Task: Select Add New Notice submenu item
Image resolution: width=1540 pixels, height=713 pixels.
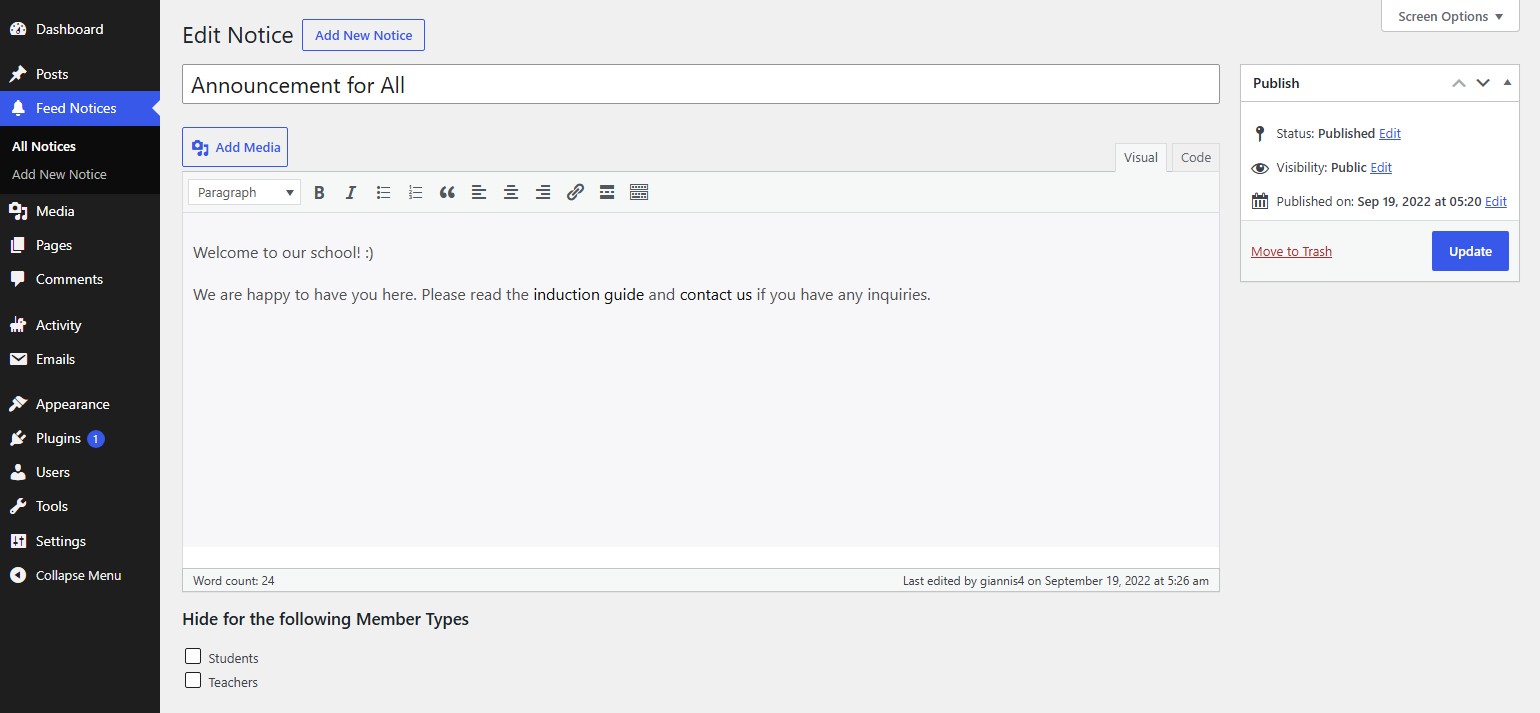Action: [59, 174]
